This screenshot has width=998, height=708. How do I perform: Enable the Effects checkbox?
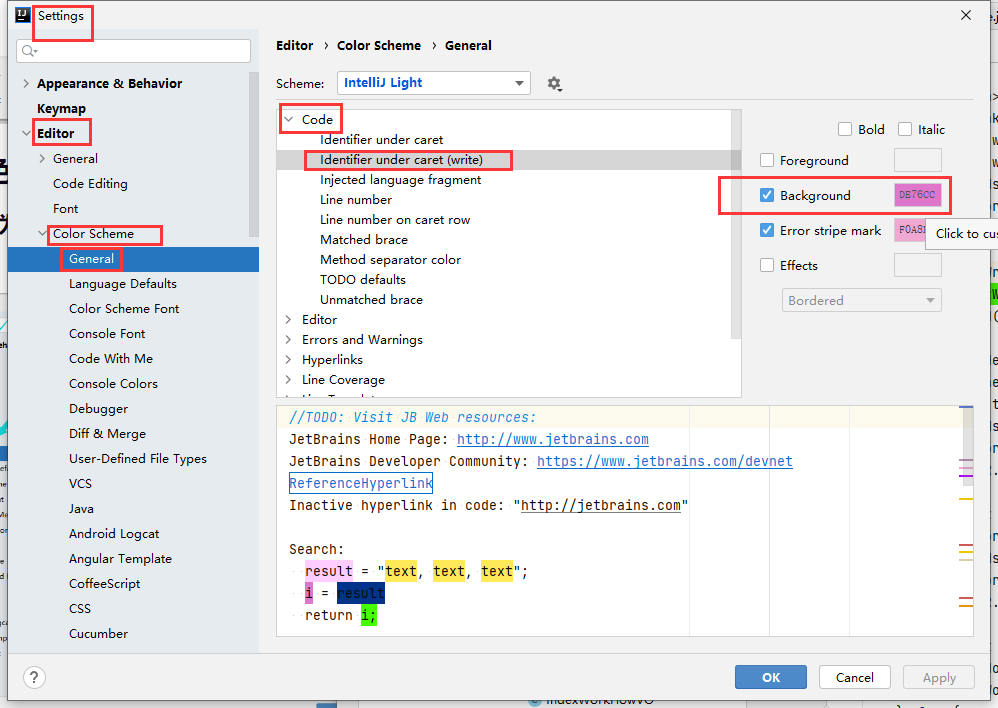coord(767,266)
